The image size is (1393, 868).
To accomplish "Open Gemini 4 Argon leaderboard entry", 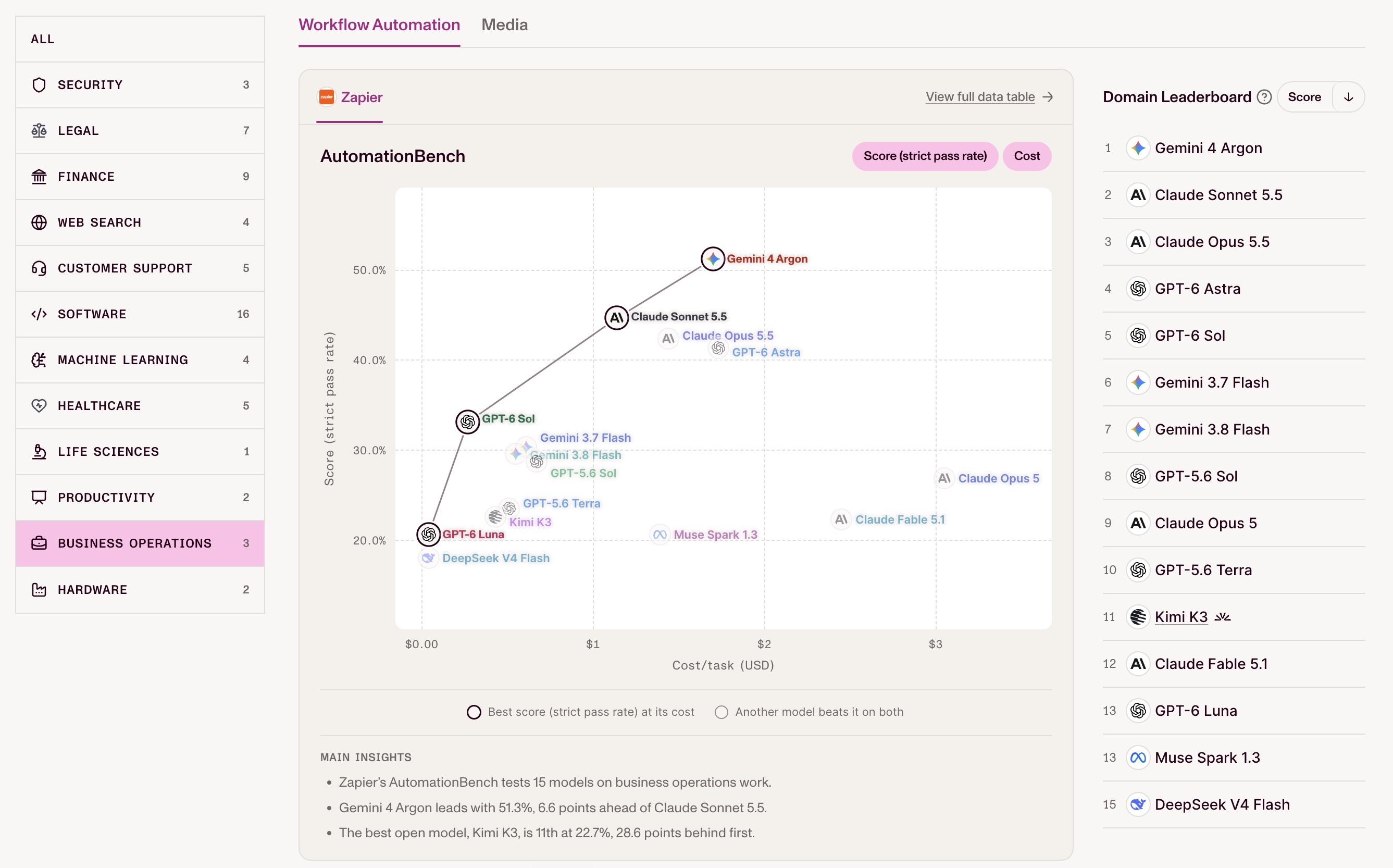I will click(x=1234, y=148).
